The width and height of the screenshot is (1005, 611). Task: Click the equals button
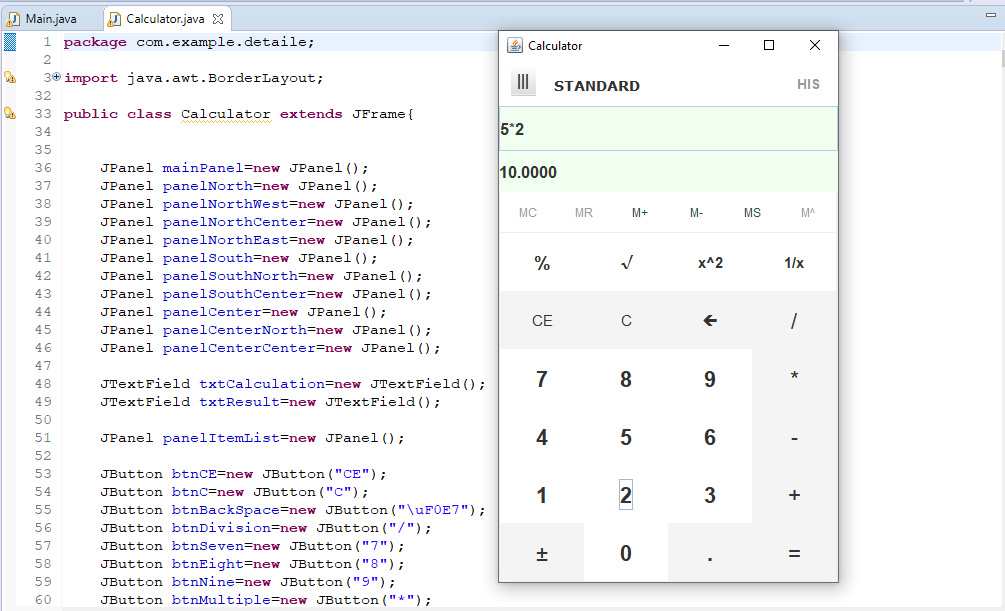click(x=794, y=553)
